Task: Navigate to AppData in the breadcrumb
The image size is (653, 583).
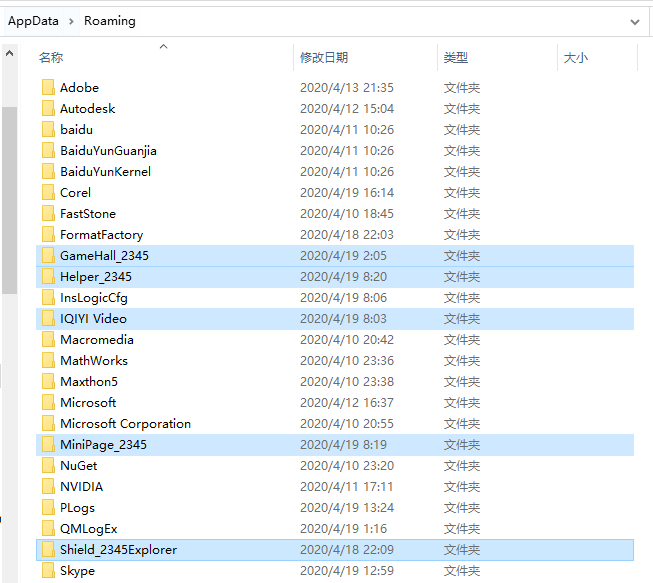Action: (33, 21)
